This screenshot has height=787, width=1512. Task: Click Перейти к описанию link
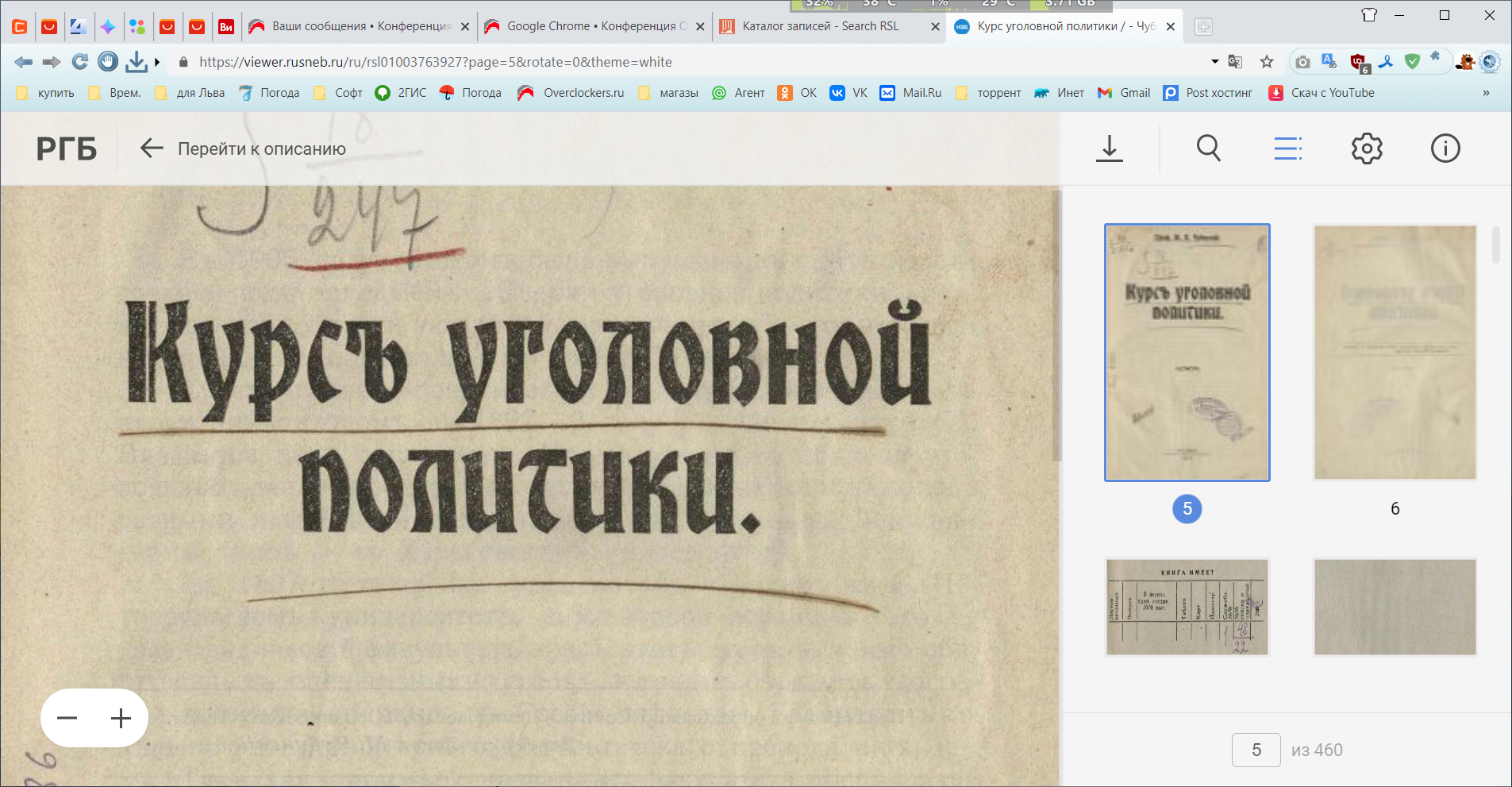click(261, 149)
